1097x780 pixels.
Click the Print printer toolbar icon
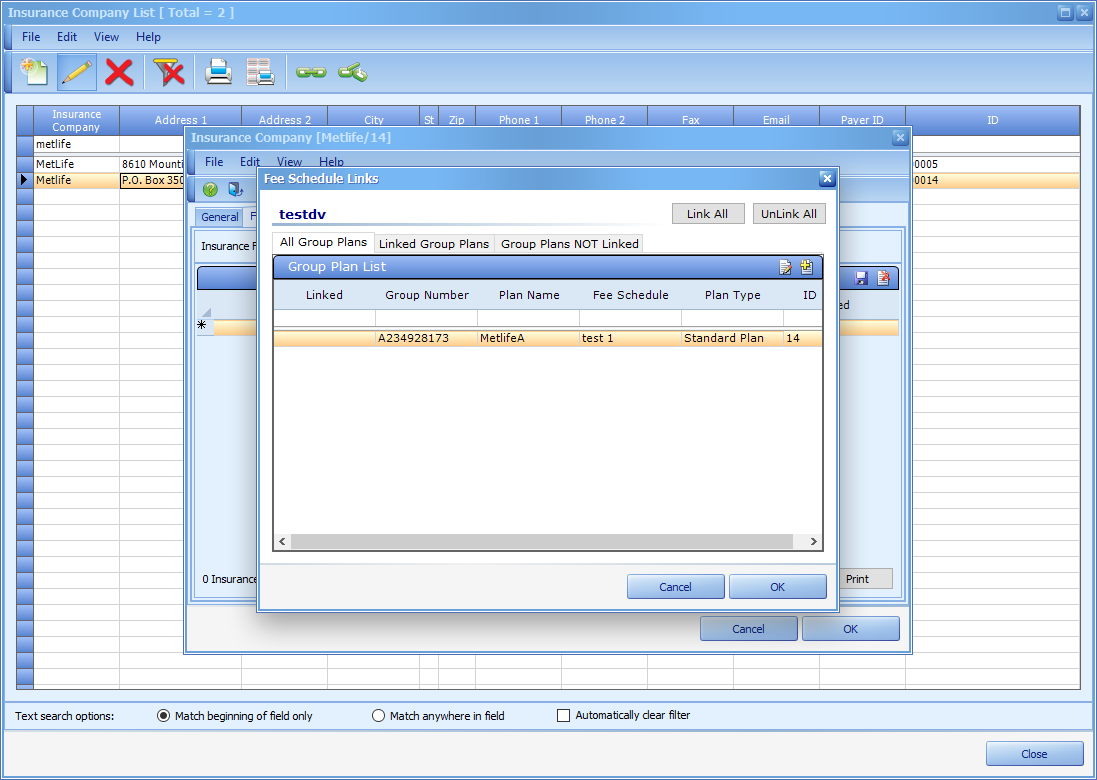[218, 72]
